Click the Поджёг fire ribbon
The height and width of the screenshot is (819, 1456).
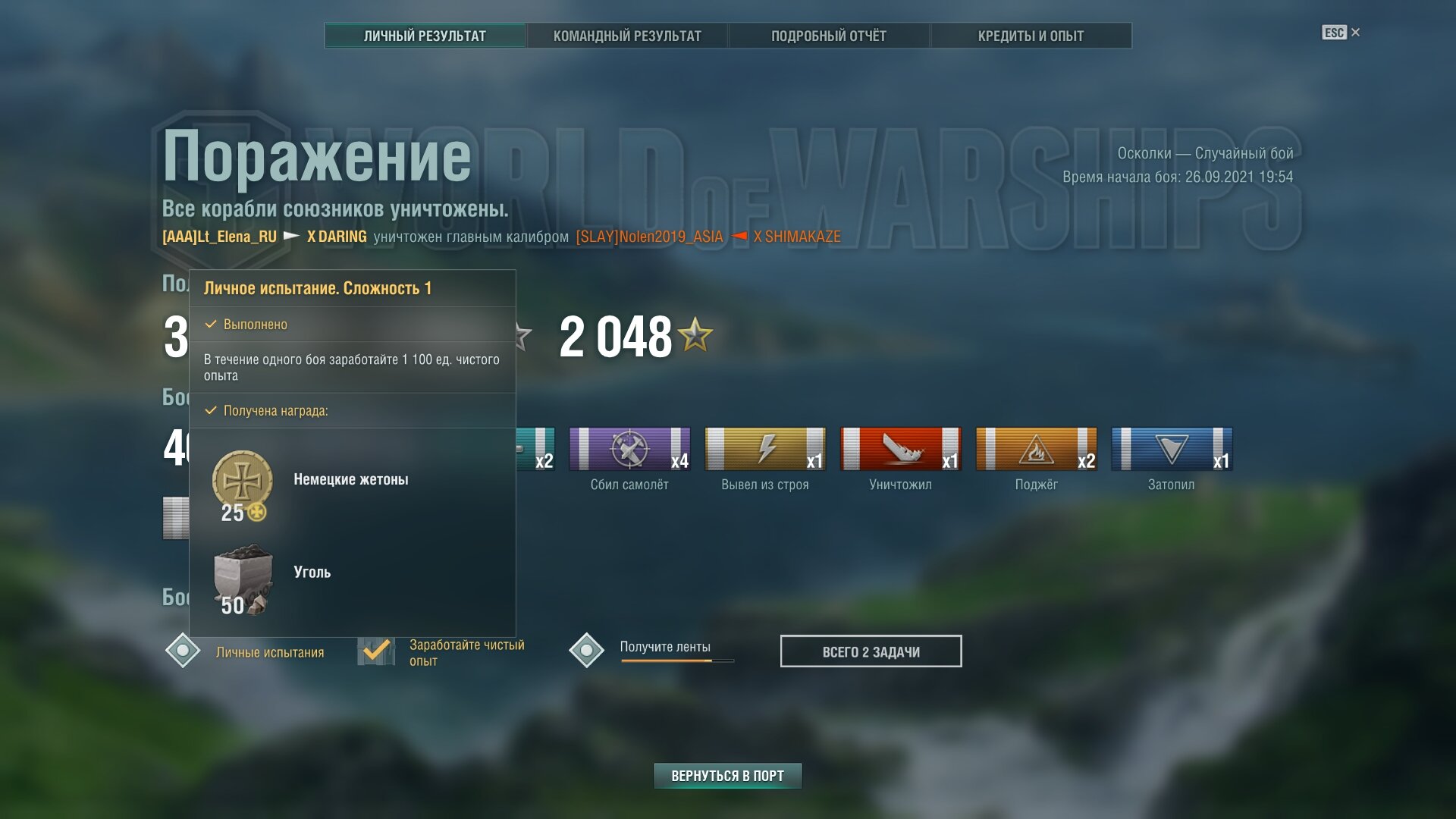[x=1036, y=449]
